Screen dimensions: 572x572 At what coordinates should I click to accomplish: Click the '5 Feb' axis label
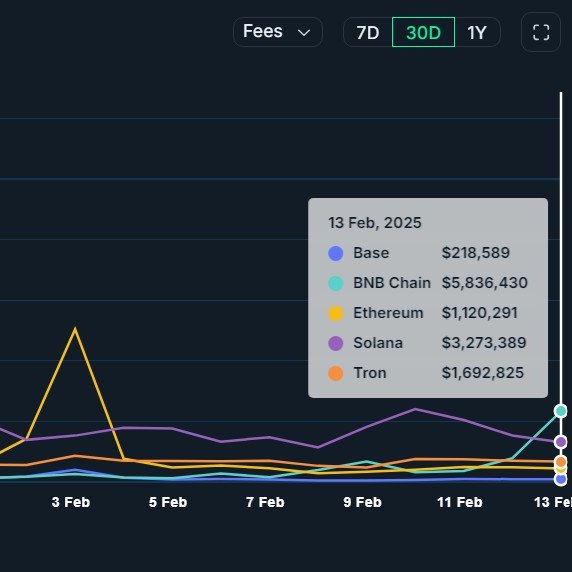[168, 502]
